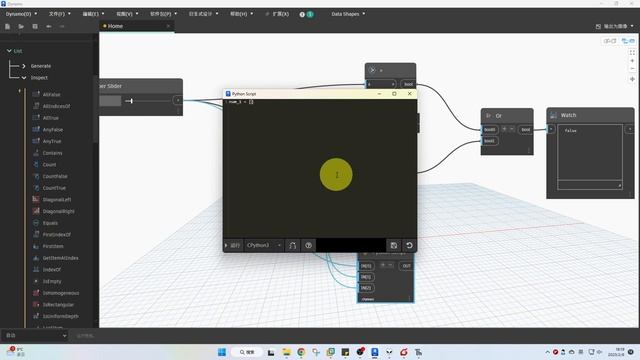640x360 pixels.
Task: Revert changes in the Python Script editor
Action: (x=409, y=245)
